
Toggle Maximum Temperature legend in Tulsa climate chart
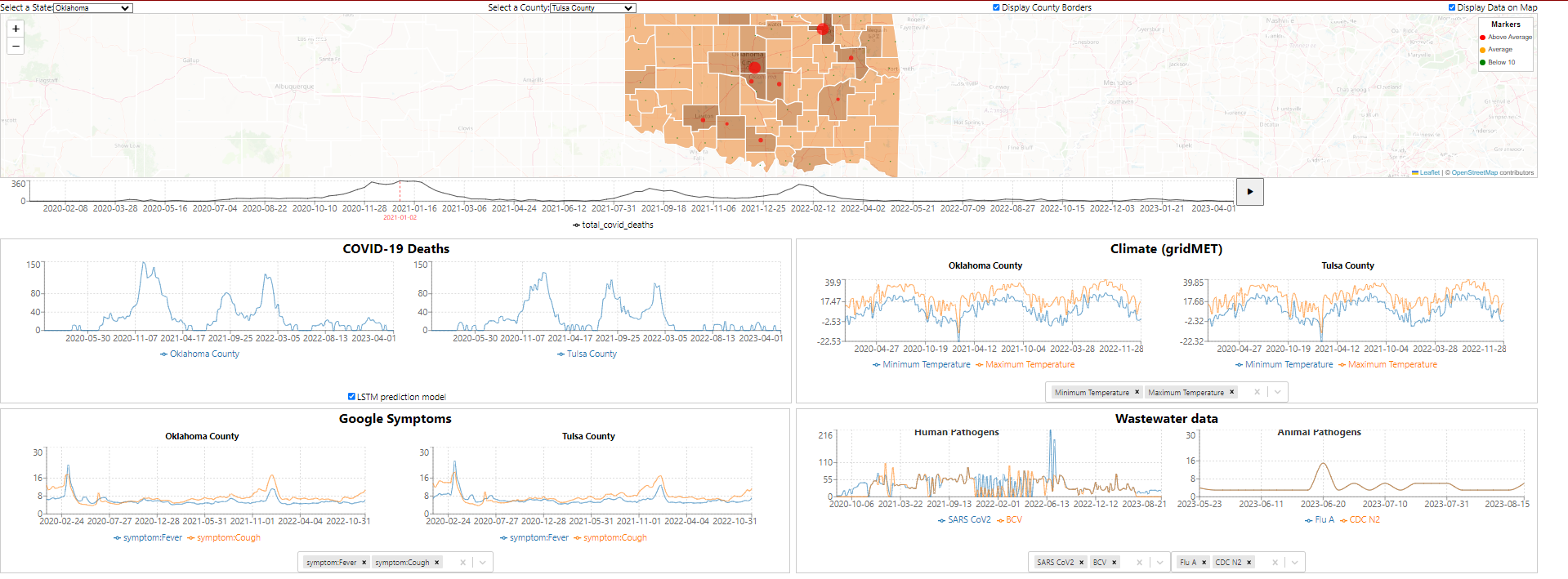pos(1392,365)
